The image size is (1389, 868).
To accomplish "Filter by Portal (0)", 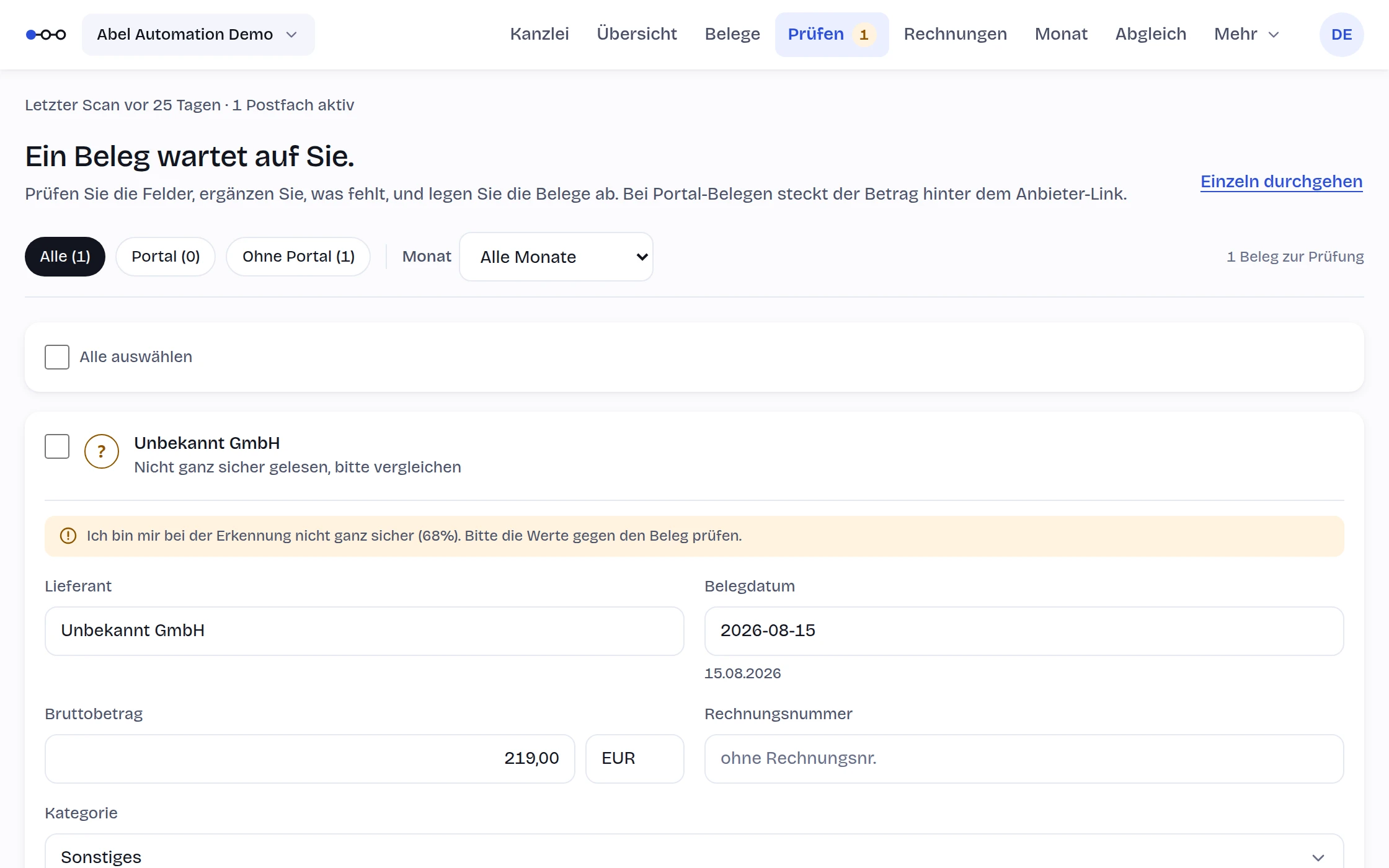I will [x=166, y=257].
